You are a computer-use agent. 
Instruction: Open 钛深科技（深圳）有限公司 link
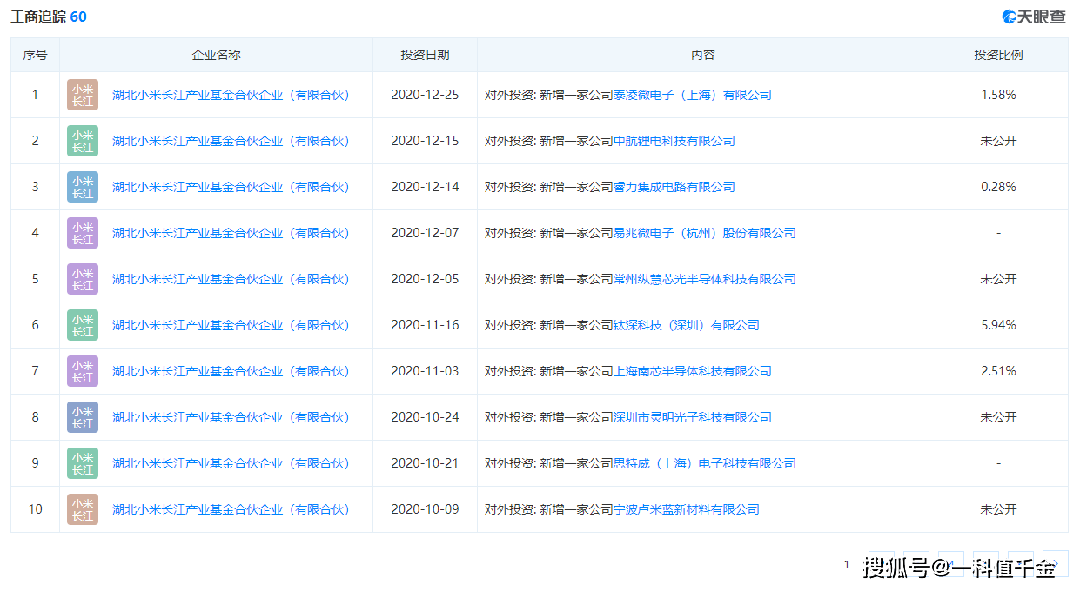click(686, 325)
